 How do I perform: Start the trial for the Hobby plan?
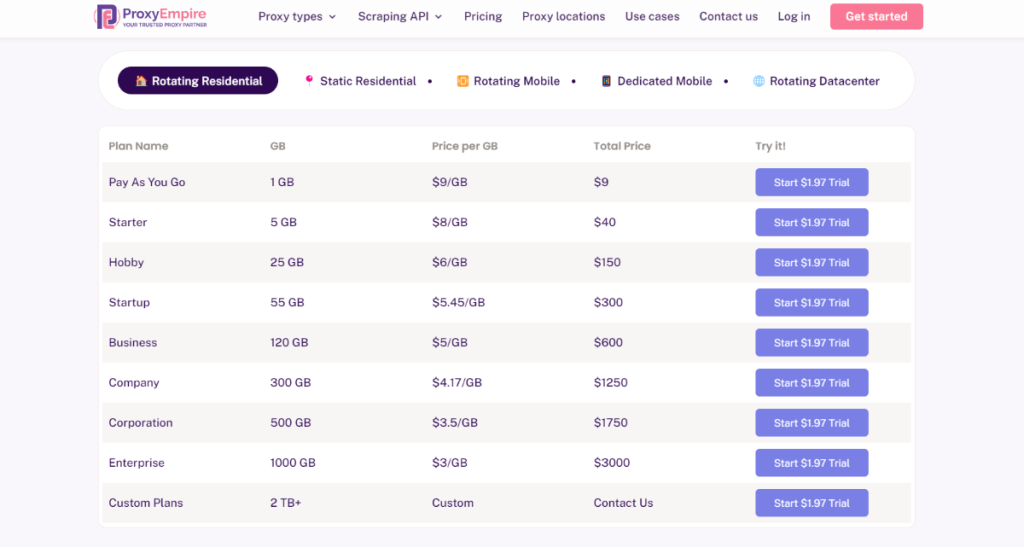[x=811, y=262]
